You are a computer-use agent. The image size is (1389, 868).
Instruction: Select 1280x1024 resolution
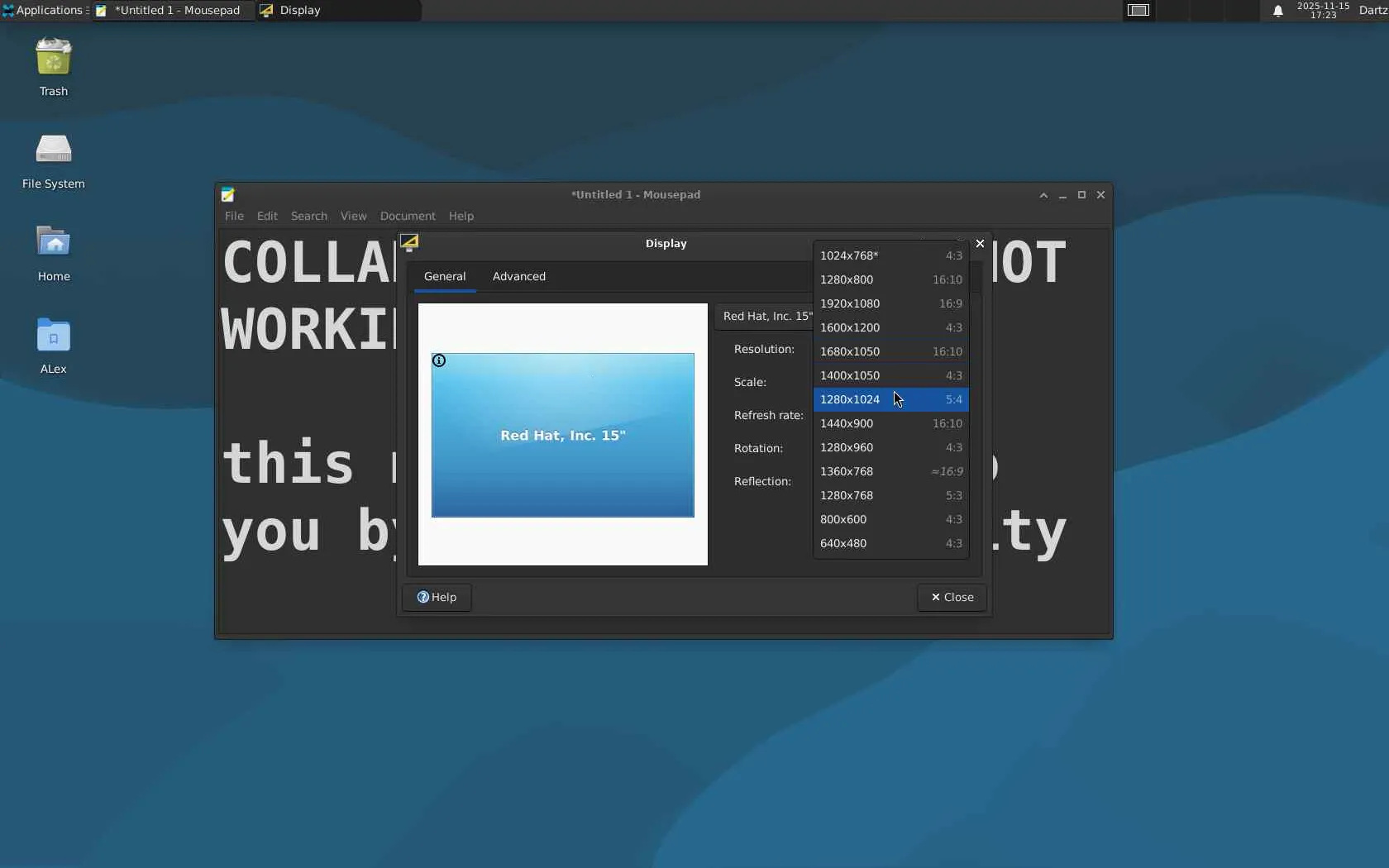[891, 399]
